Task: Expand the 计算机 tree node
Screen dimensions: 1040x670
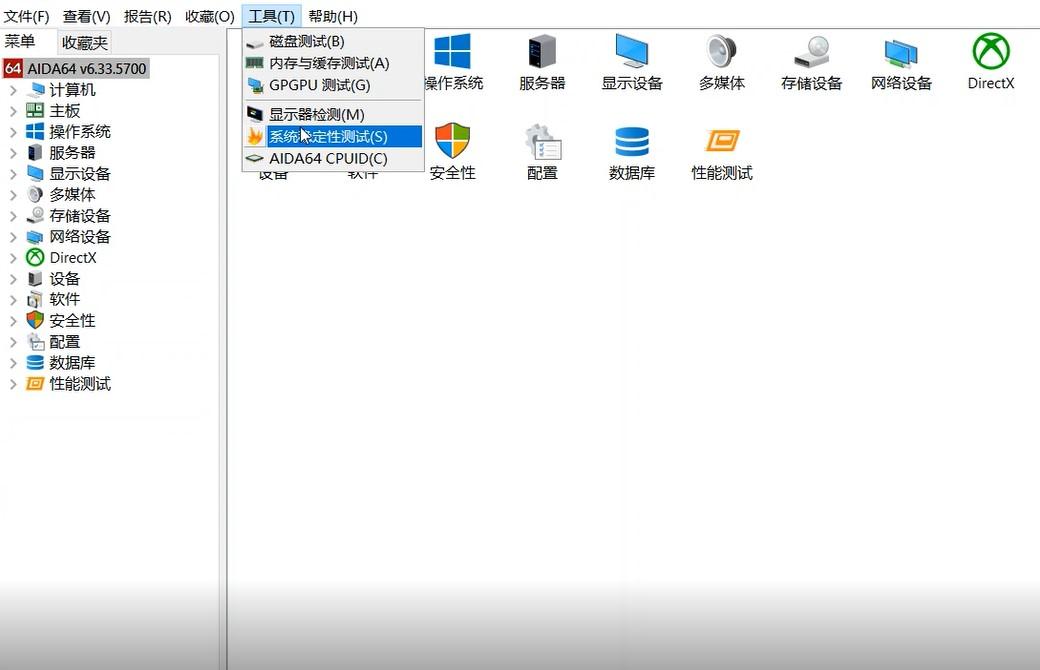Action: tap(13, 90)
